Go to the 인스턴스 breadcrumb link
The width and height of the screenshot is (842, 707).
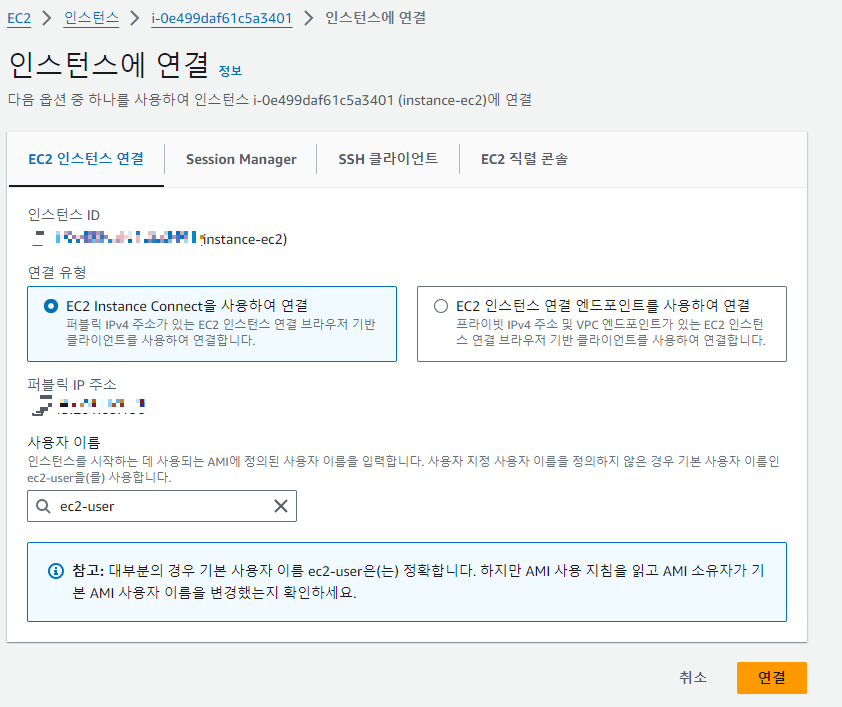point(91,18)
